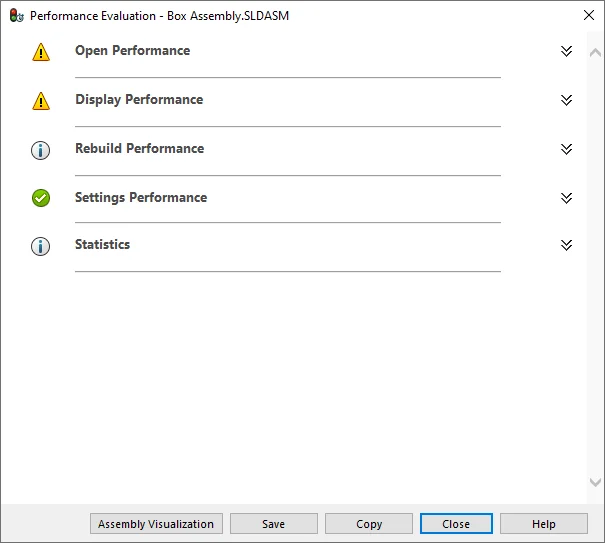The image size is (605, 543).
Task: Expand the Rebuild Performance details
Action: [x=566, y=149]
